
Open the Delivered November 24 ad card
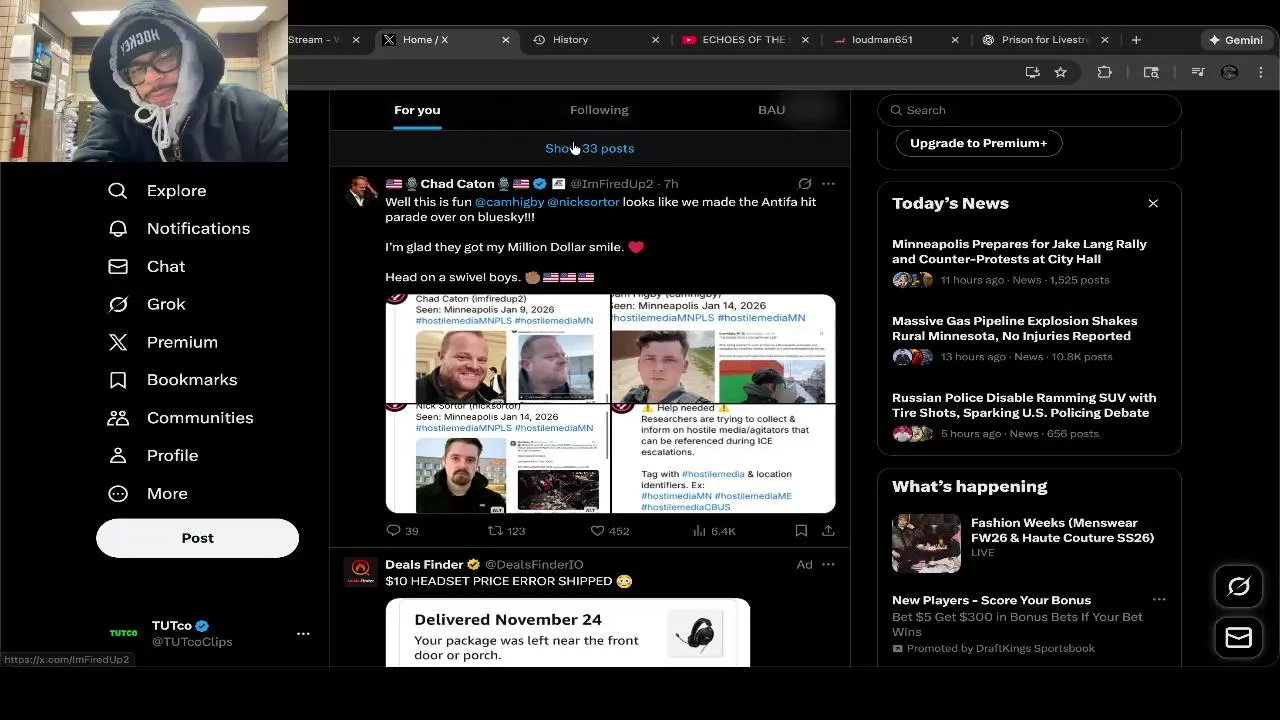coord(568,633)
